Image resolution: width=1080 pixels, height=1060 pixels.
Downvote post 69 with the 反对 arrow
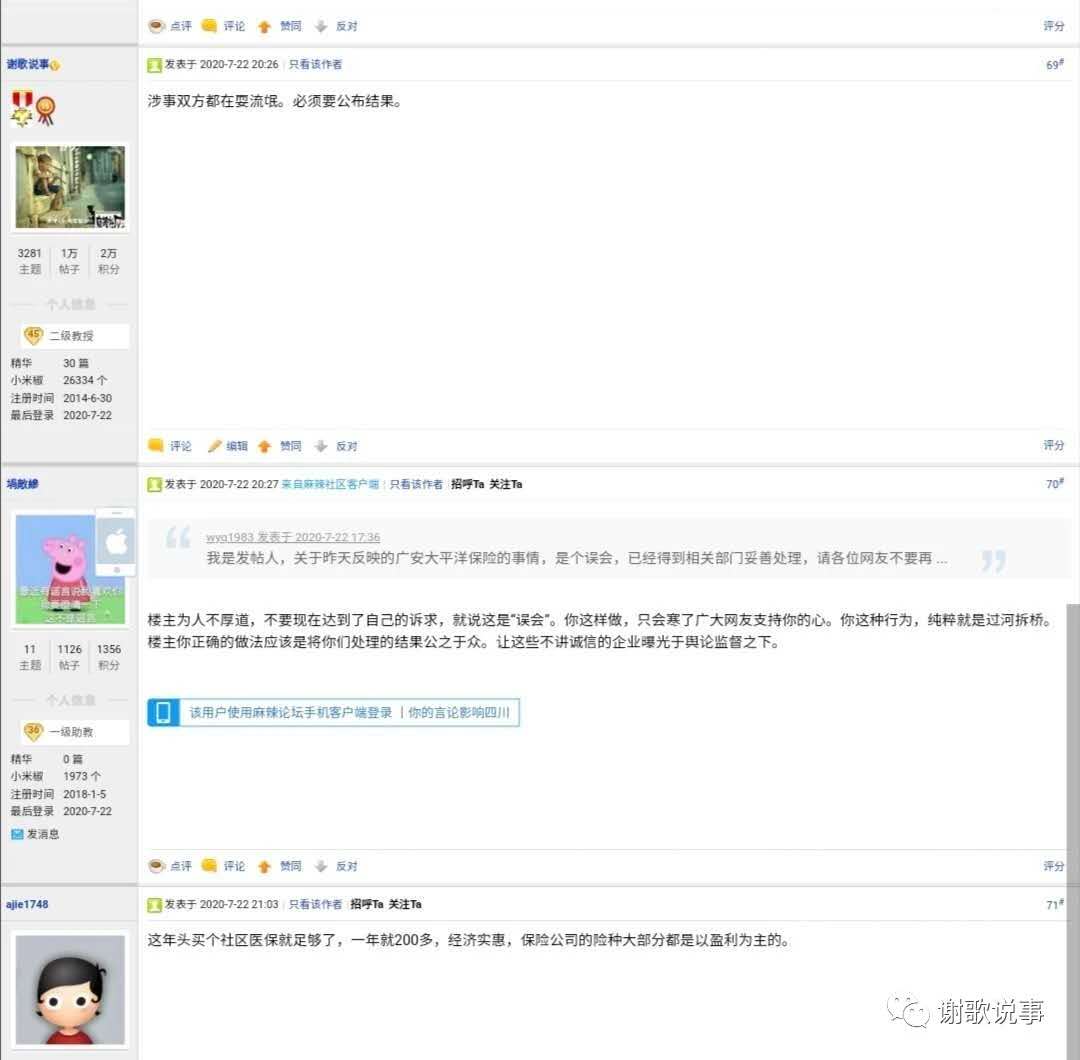pos(321,446)
